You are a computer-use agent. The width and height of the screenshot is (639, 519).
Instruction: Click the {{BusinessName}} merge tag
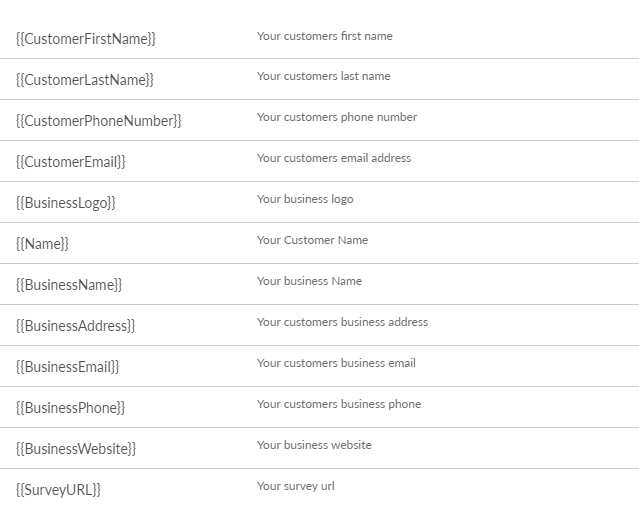69,285
